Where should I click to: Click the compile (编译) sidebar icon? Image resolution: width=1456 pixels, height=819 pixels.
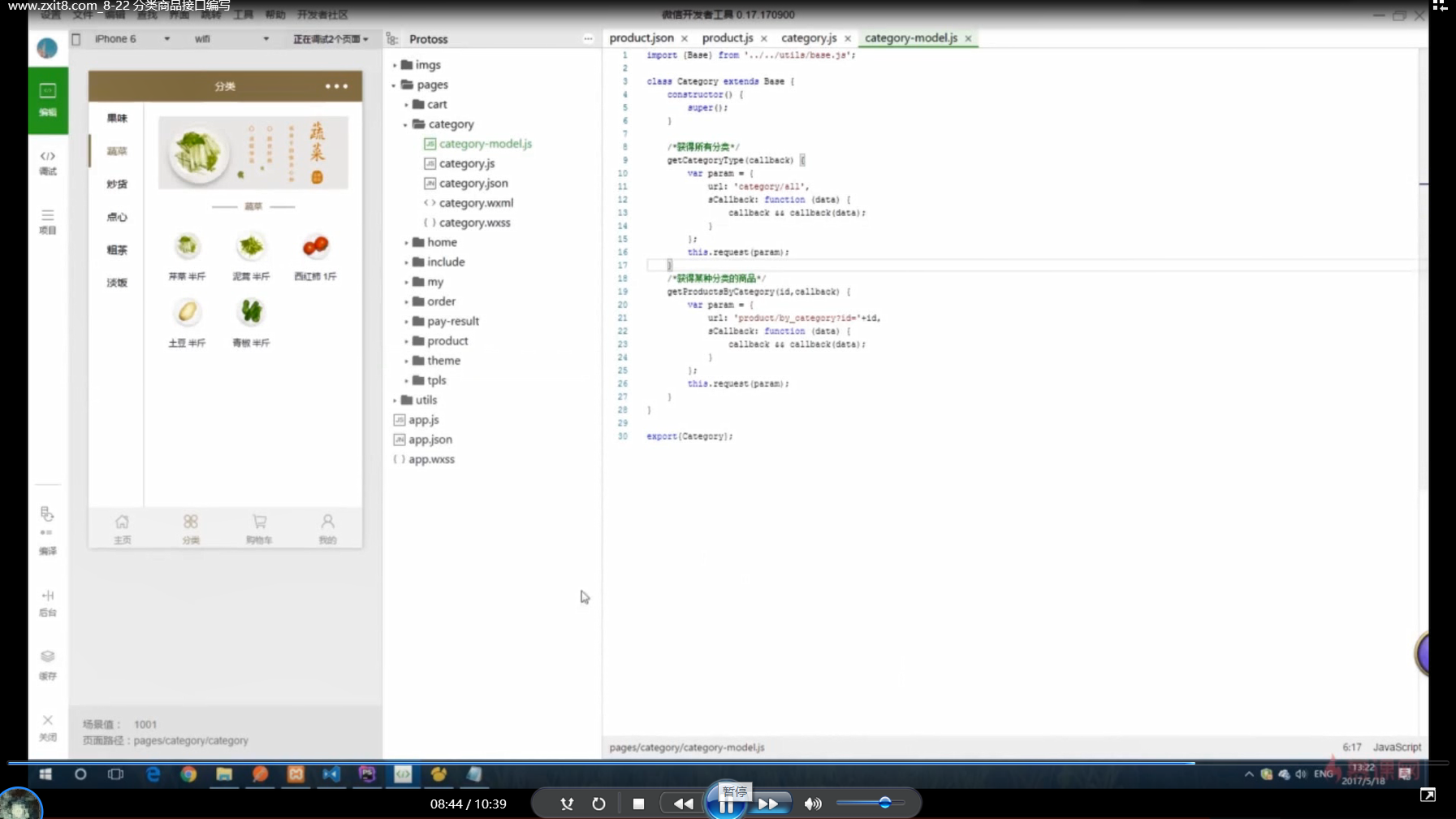click(x=48, y=531)
